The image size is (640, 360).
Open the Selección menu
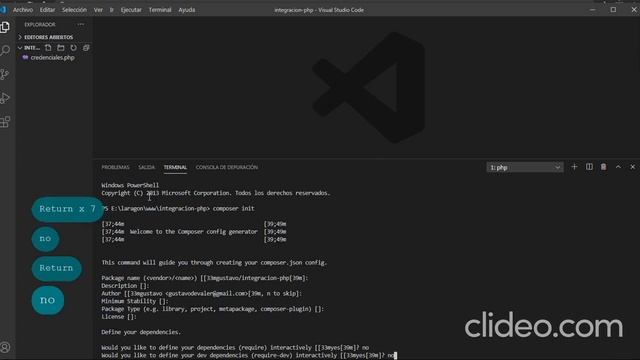[x=74, y=10]
